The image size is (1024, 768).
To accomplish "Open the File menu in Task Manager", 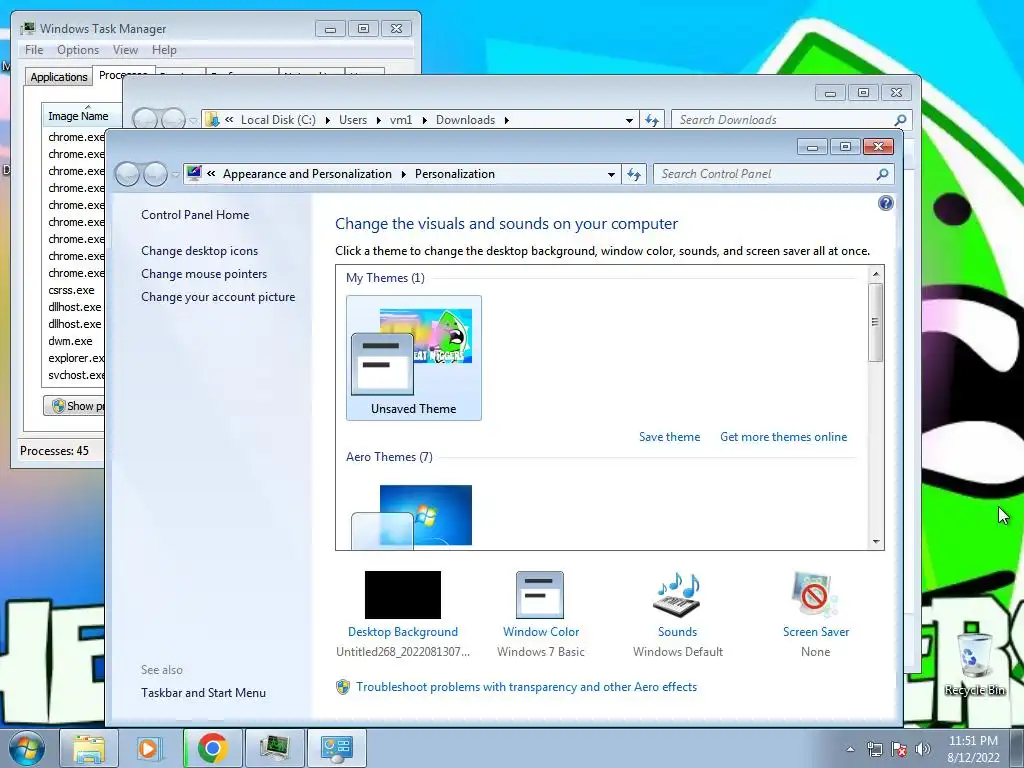I will point(34,50).
